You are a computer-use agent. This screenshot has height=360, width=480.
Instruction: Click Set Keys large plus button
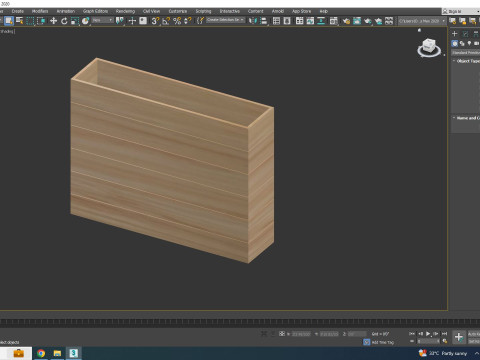tap(459, 337)
